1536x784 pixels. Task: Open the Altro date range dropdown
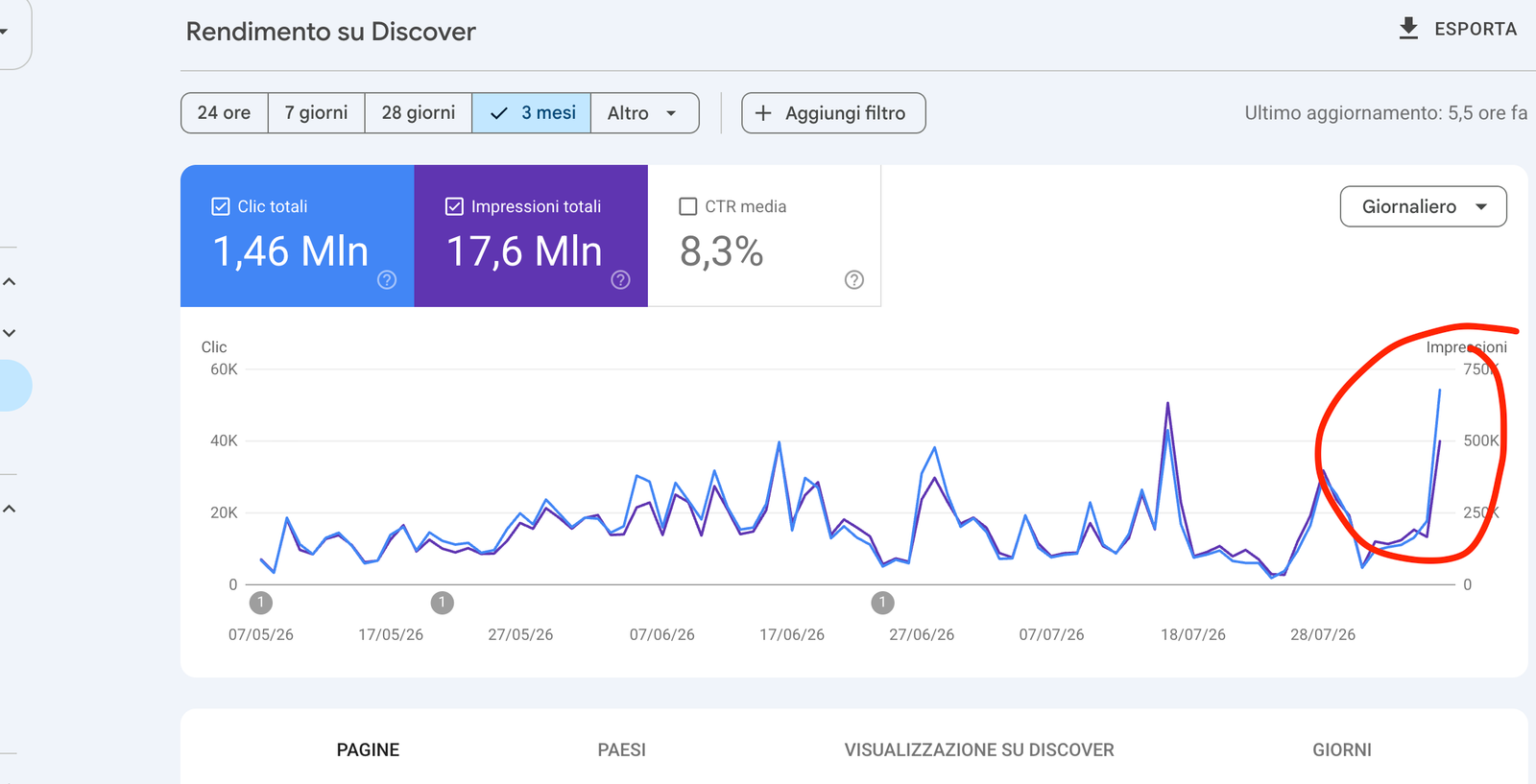point(644,113)
